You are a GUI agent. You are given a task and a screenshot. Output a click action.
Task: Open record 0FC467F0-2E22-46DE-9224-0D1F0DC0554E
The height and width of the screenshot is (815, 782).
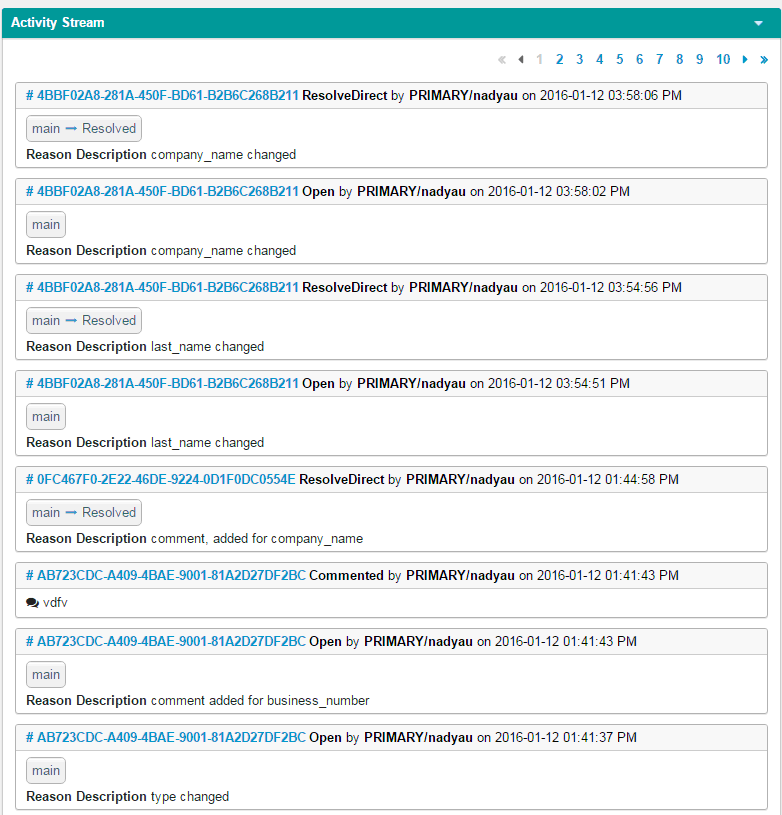(160, 480)
